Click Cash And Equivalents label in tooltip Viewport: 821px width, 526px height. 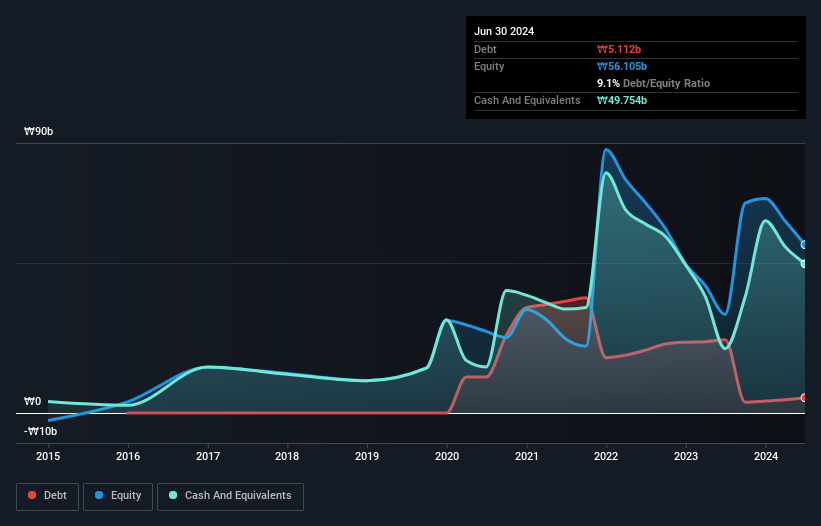point(527,100)
